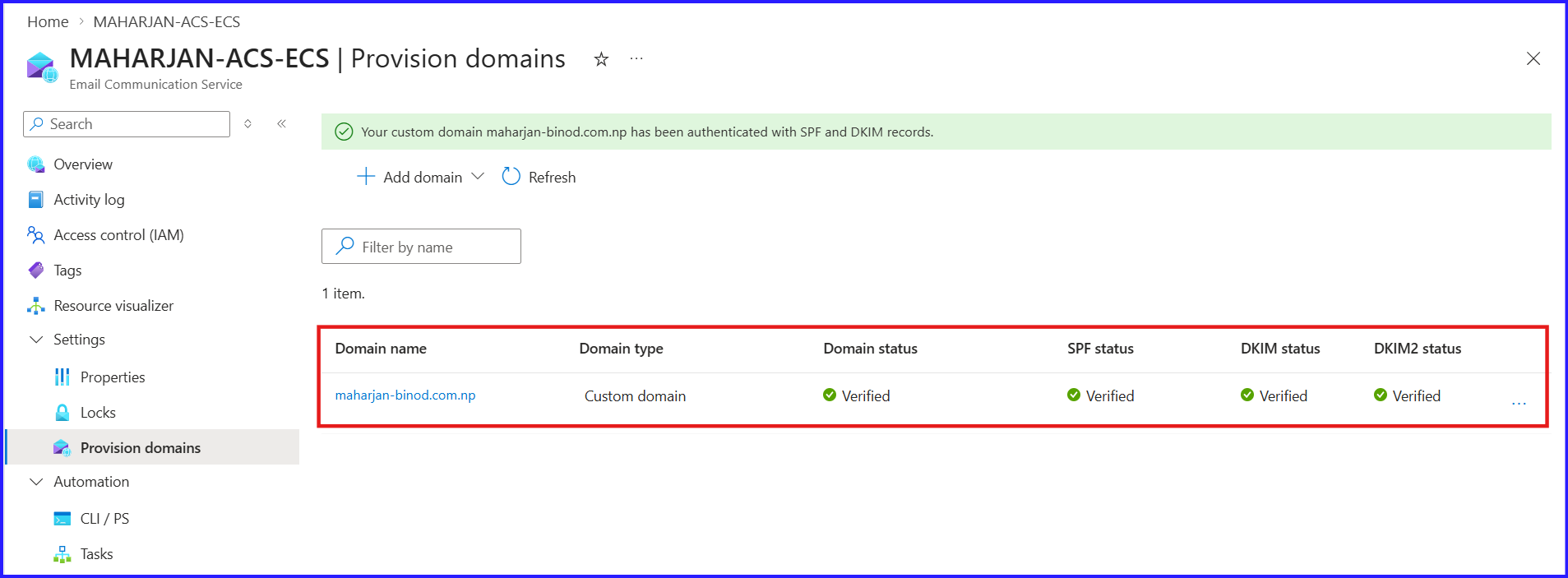
Task: Click the CLI / PS icon
Action: [x=62, y=518]
